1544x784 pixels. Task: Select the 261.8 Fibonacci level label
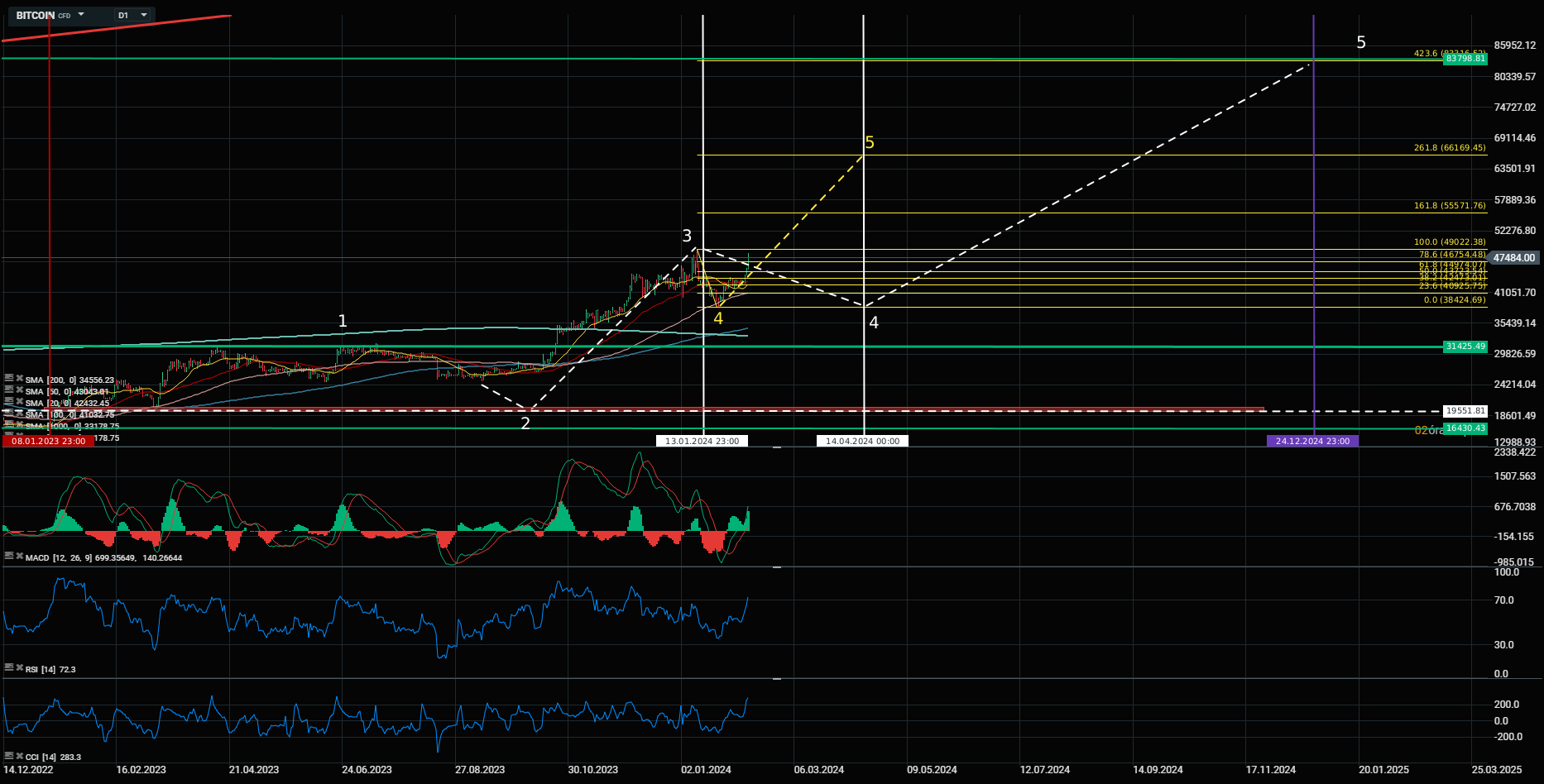click(x=1449, y=148)
